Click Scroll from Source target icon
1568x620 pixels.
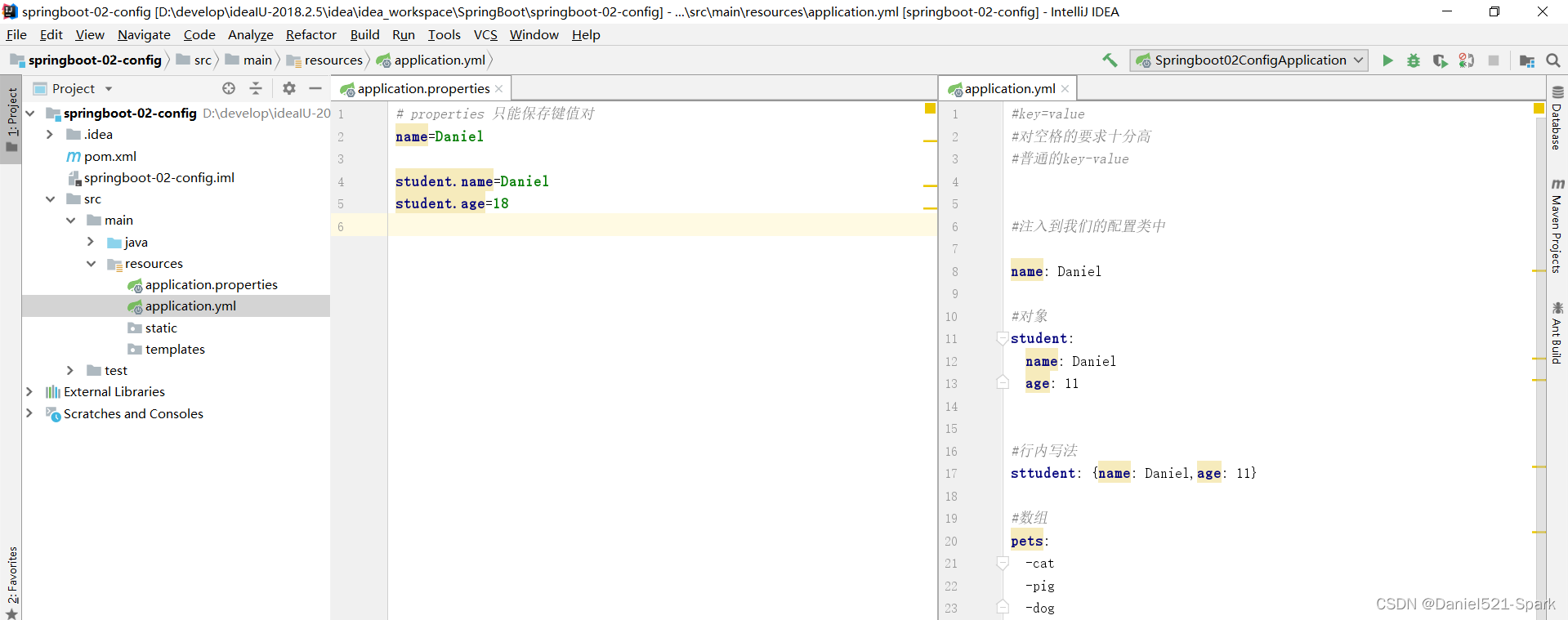click(x=229, y=88)
